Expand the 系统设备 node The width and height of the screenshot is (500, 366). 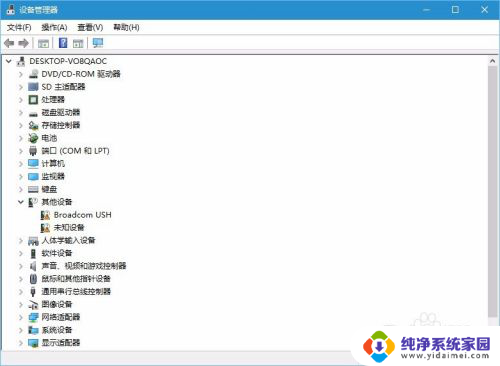(x=21, y=330)
